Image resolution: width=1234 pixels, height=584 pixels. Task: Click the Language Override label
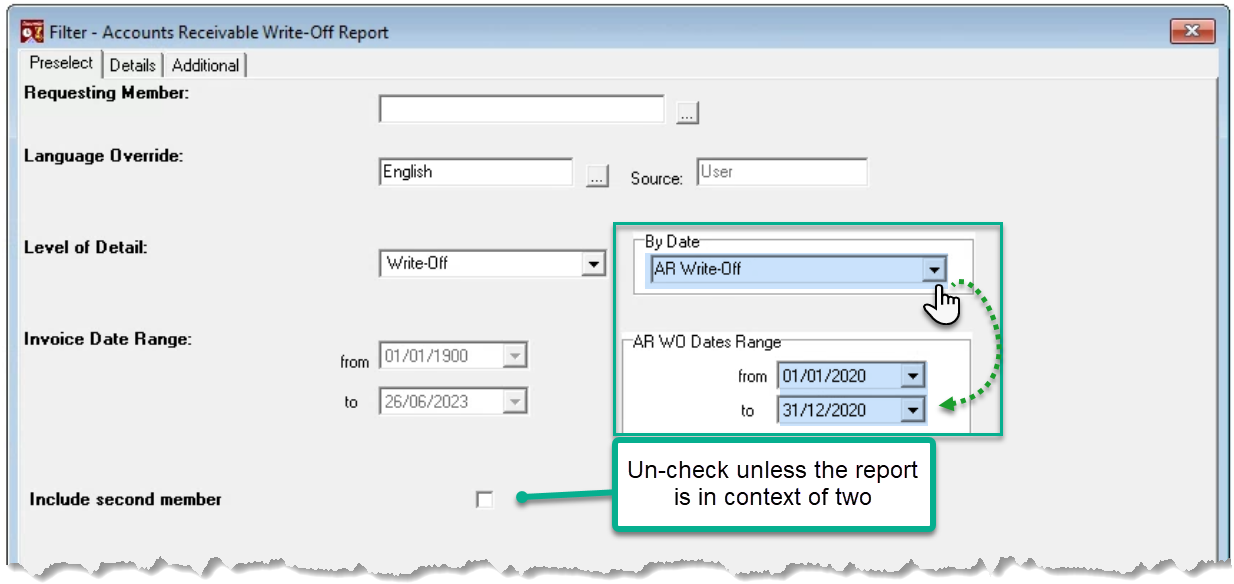[x=103, y=156]
